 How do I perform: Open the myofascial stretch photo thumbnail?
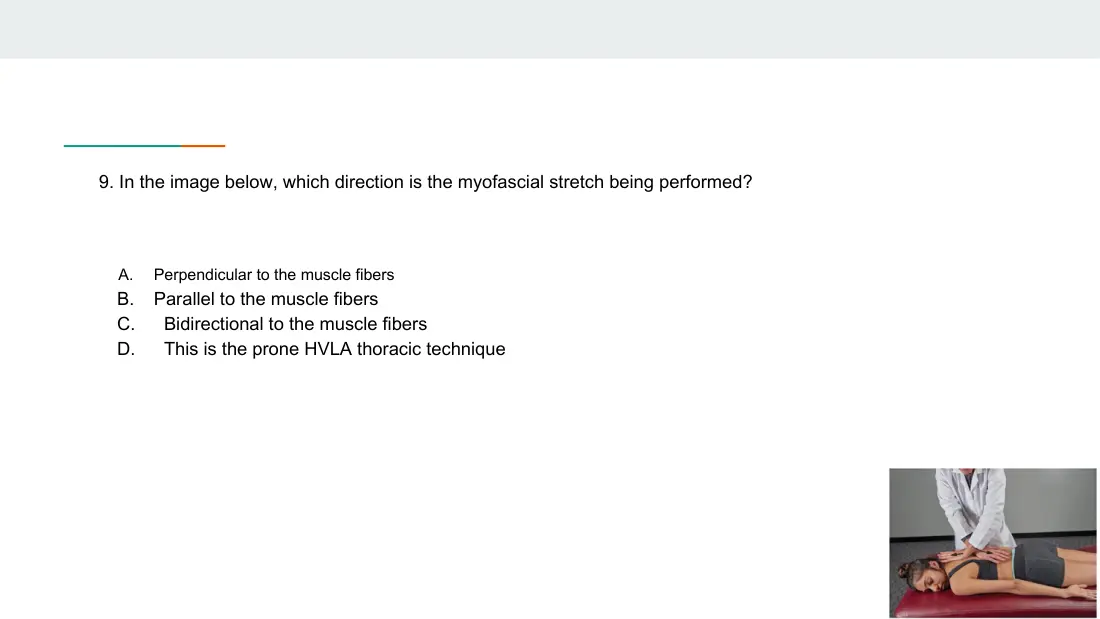(x=993, y=543)
